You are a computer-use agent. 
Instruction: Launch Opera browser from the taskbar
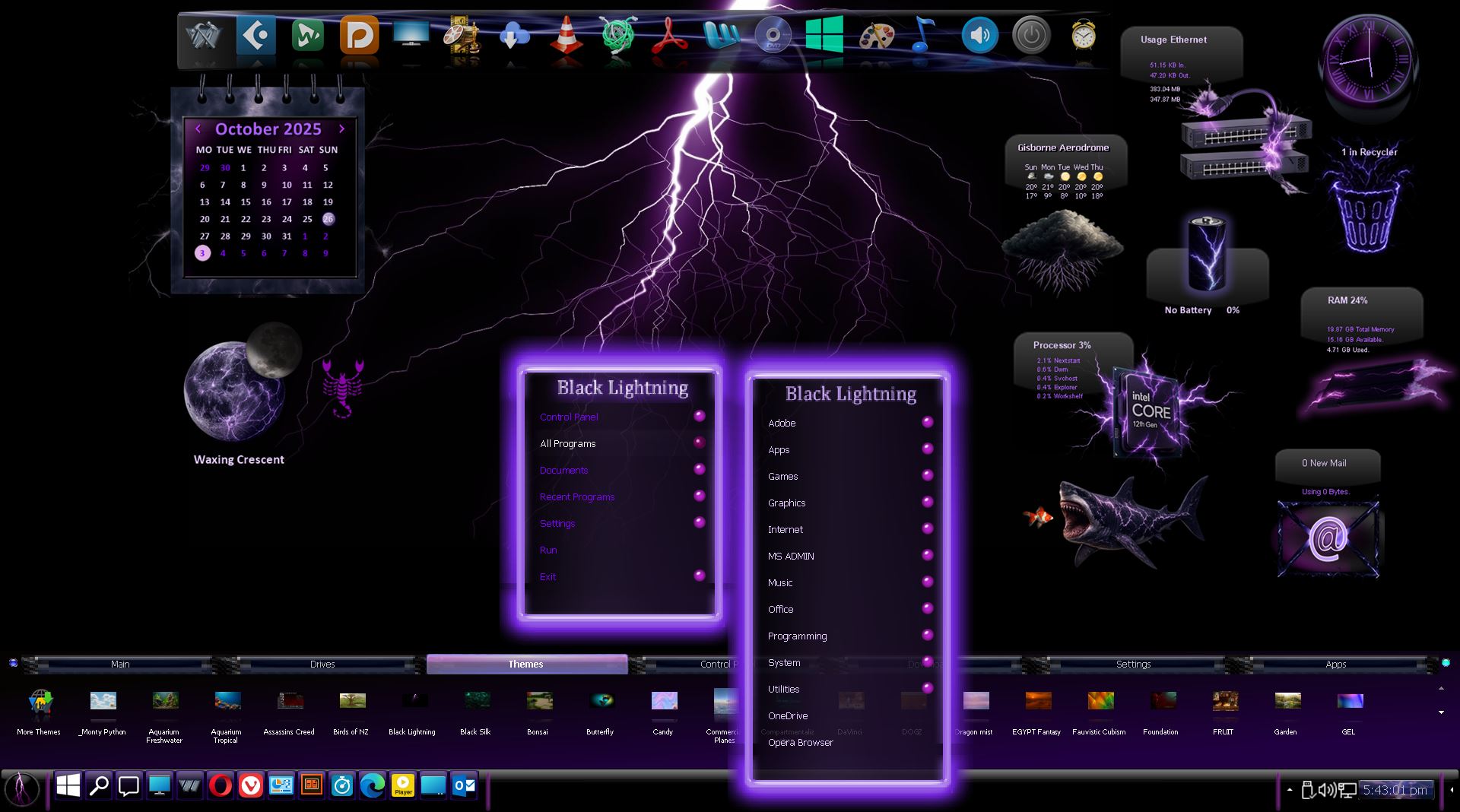pos(221,785)
